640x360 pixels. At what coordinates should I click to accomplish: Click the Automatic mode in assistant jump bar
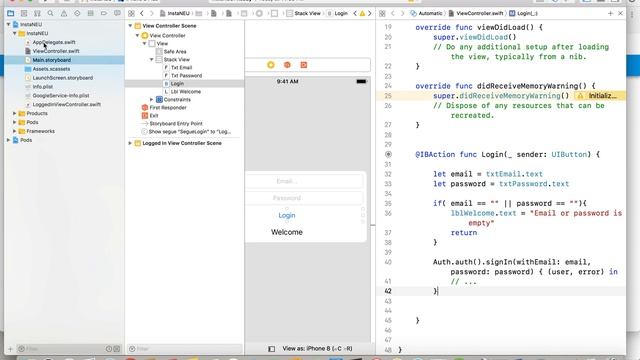426,13
